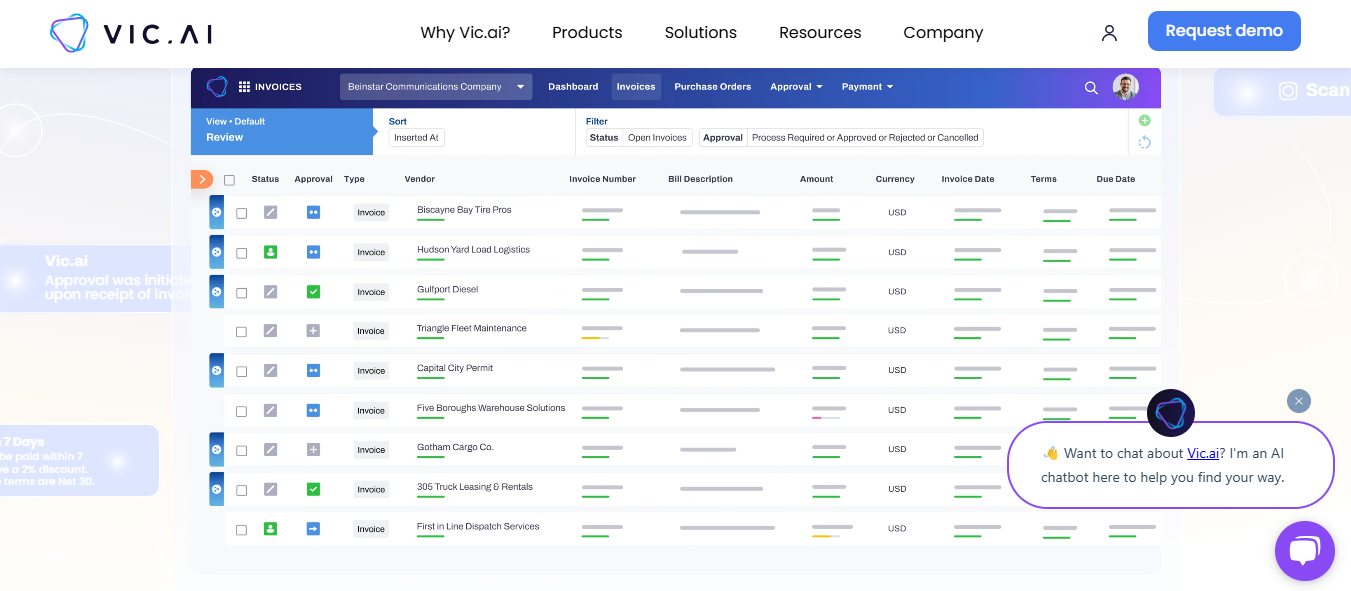Expand the orange side panel arrow
The height and width of the screenshot is (591, 1351).
coord(202,179)
